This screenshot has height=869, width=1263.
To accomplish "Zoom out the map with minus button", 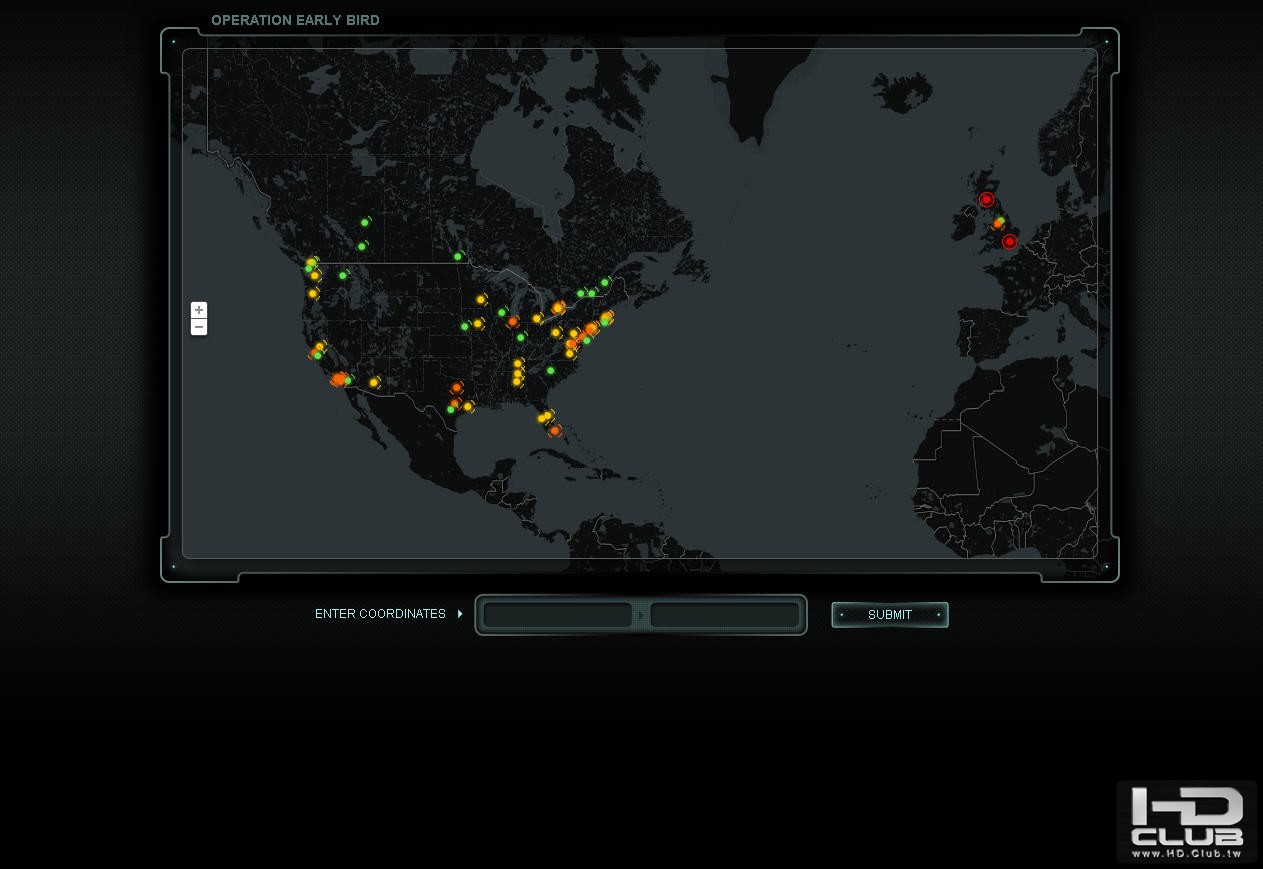I will coord(199,327).
